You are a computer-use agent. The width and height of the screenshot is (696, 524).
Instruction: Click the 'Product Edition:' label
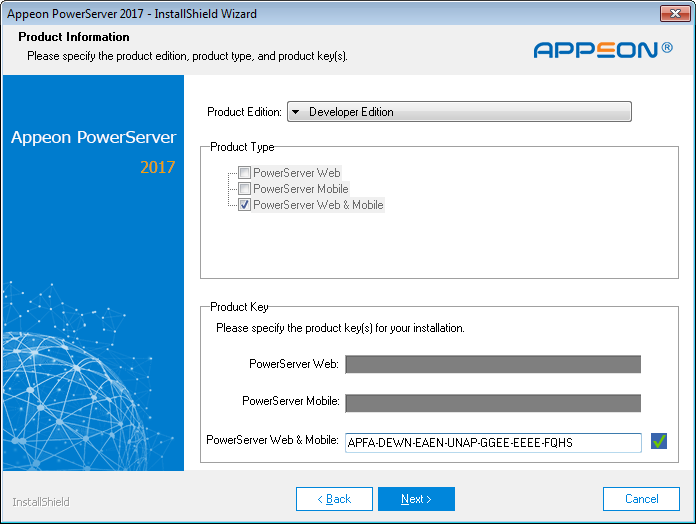244,112
